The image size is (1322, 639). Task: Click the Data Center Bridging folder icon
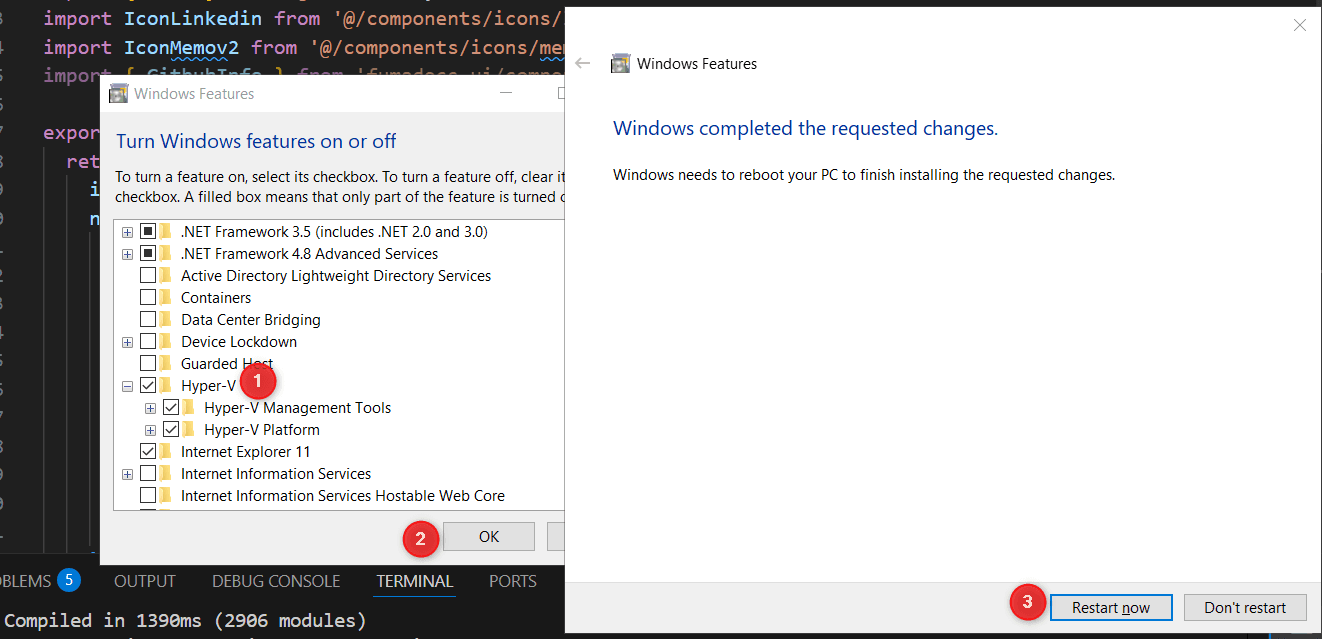click(166, 320)
